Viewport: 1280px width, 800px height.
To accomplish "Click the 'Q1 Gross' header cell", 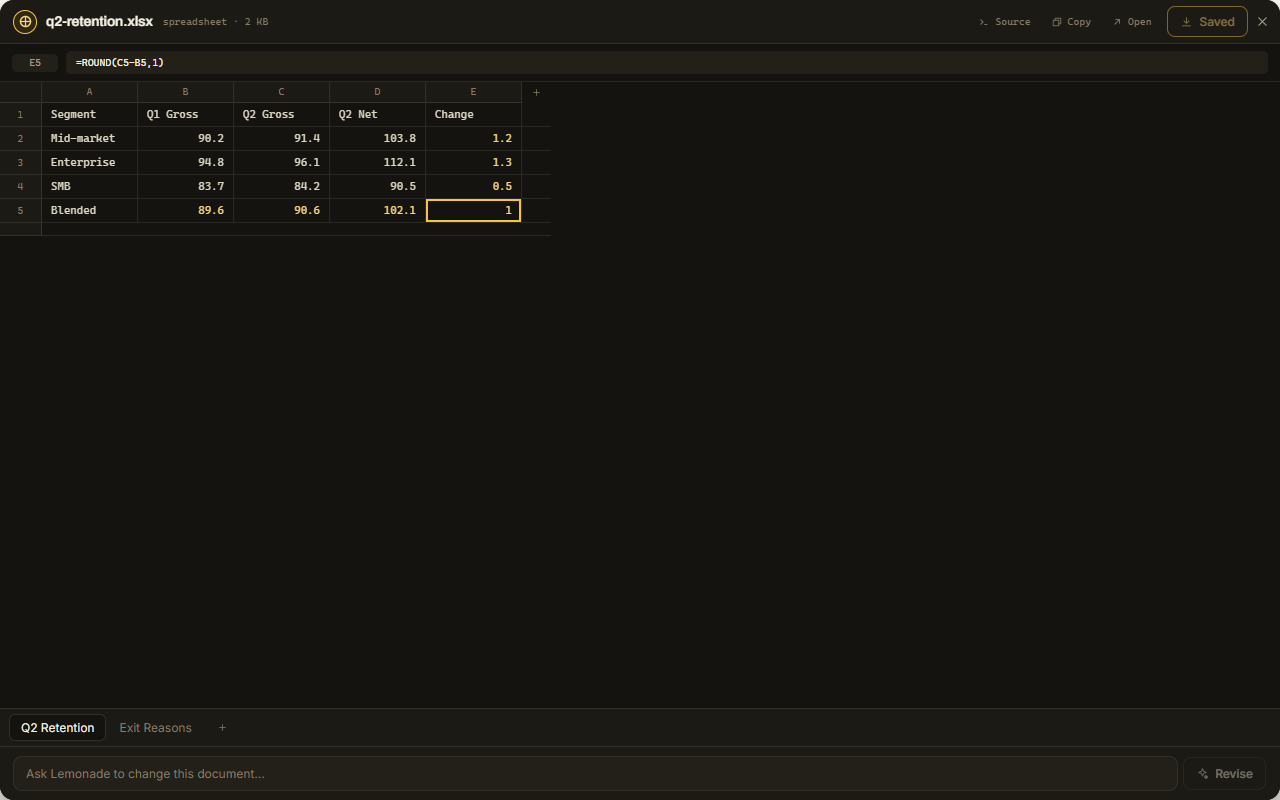I will pos(185,114).
